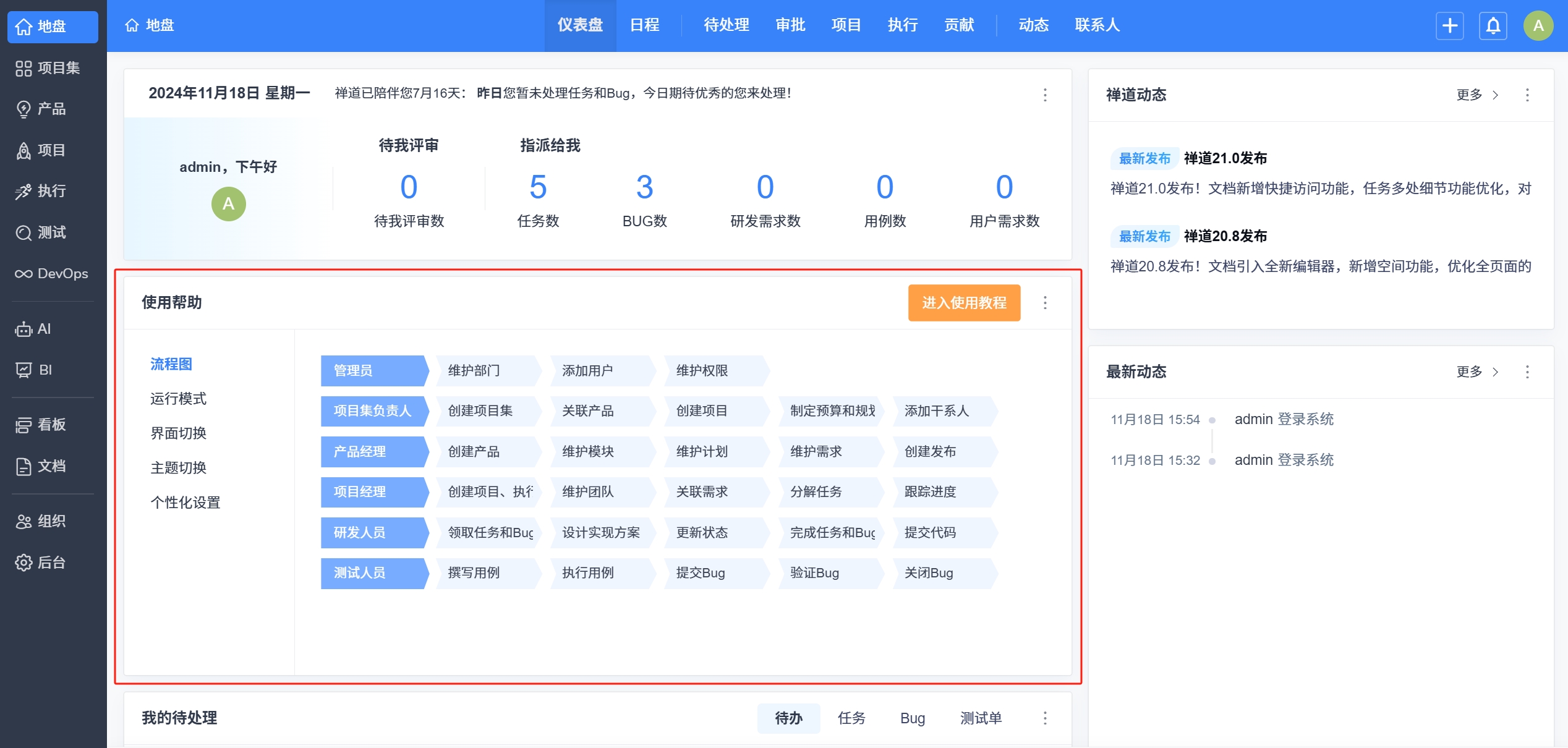The width and height of the screenshot is (1568, 748).
Task: Open the AI robot sidebar icon
Action: (x=23, y=329)
